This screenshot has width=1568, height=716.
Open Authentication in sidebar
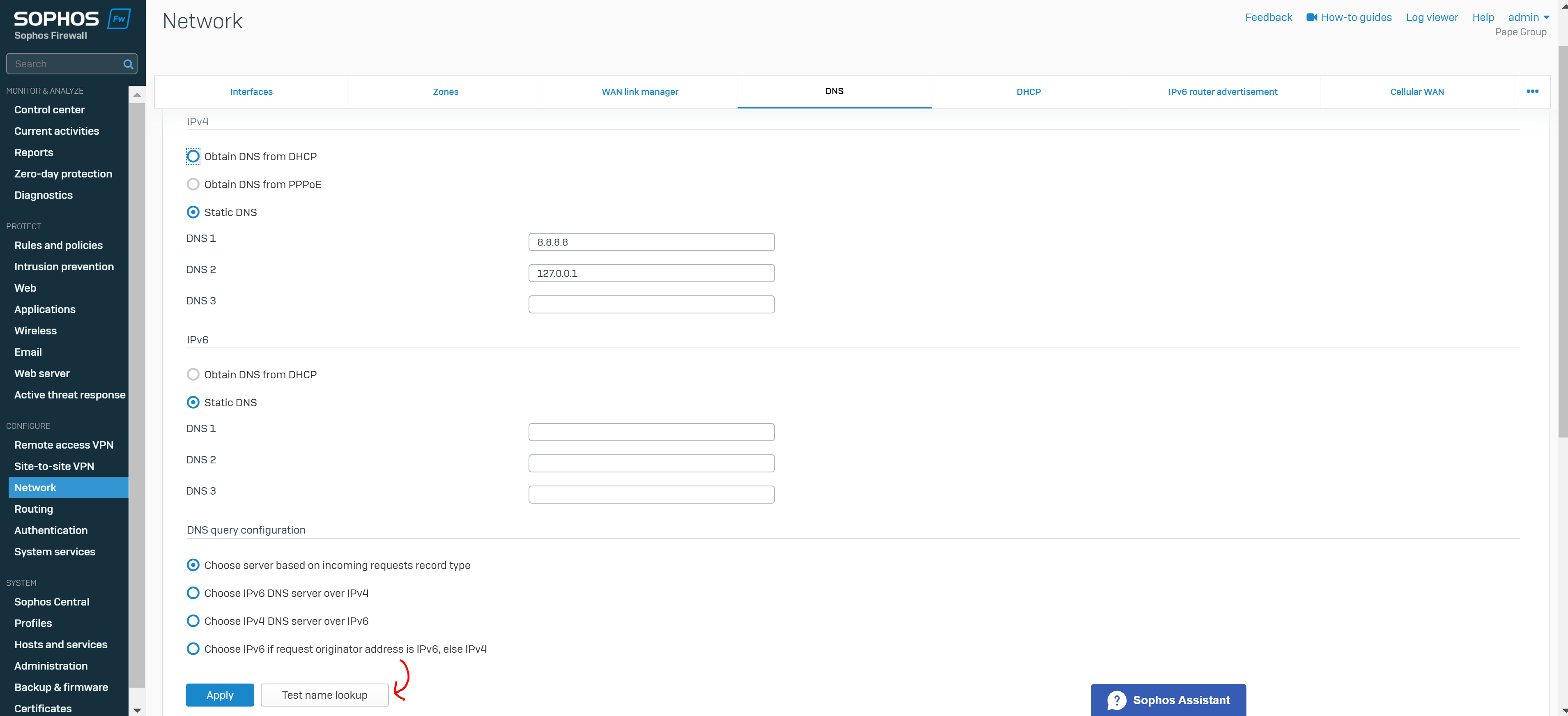(x=51, y=530)
